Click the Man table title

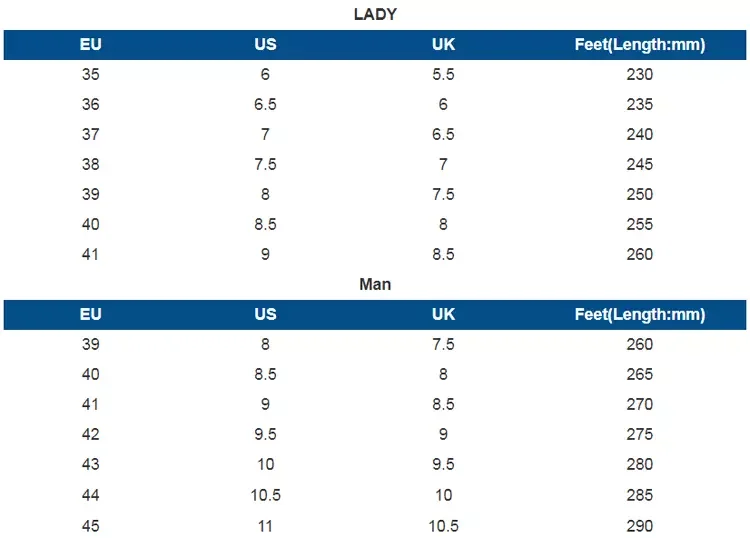click(x=375, y=285)
